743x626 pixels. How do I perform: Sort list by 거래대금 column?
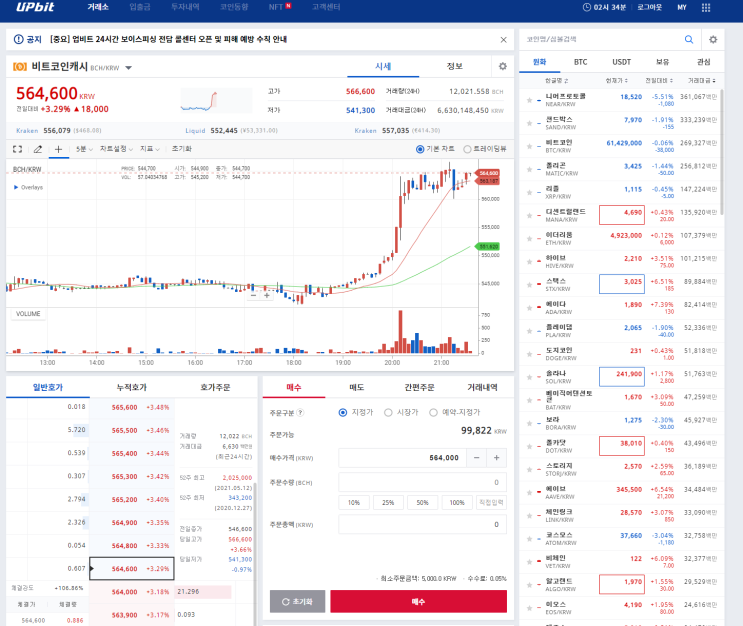[x=702, y=81]
